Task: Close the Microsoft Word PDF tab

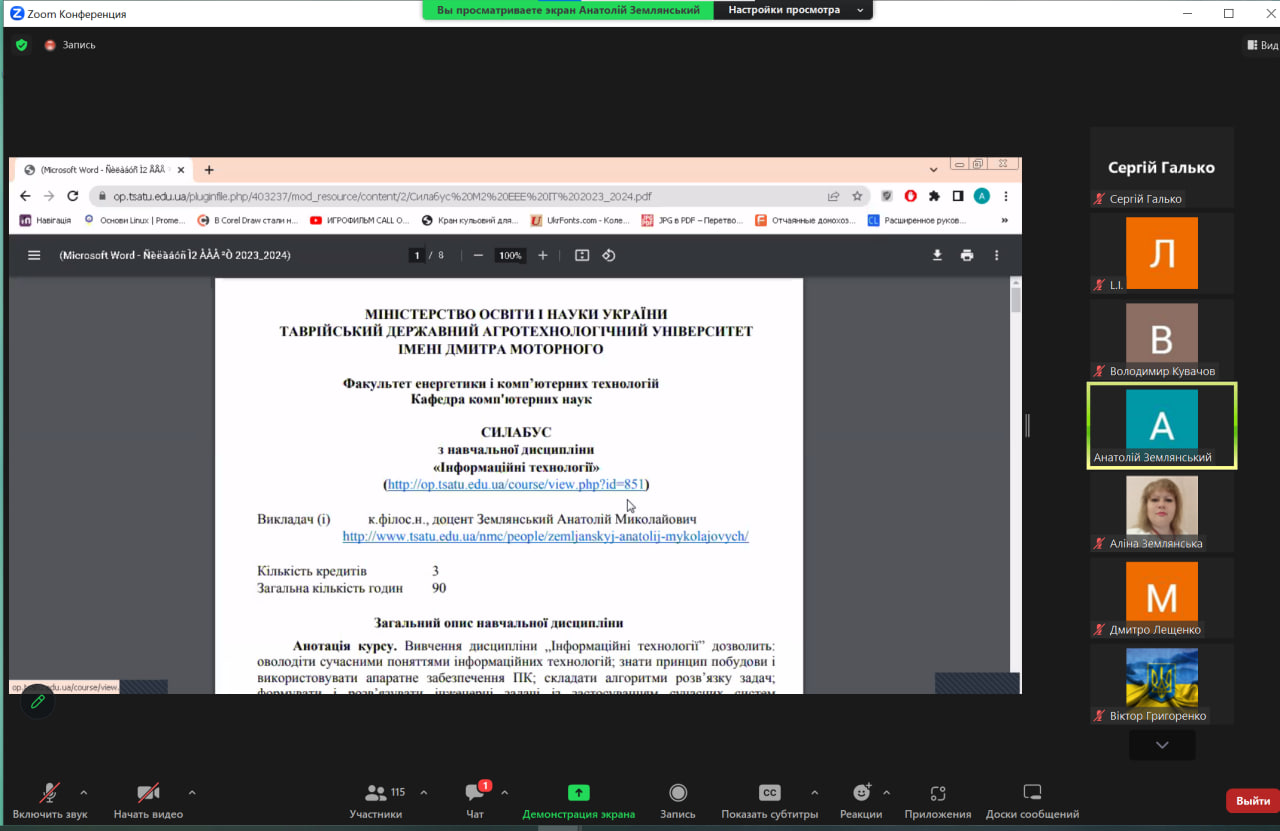Action: (181, 170)
